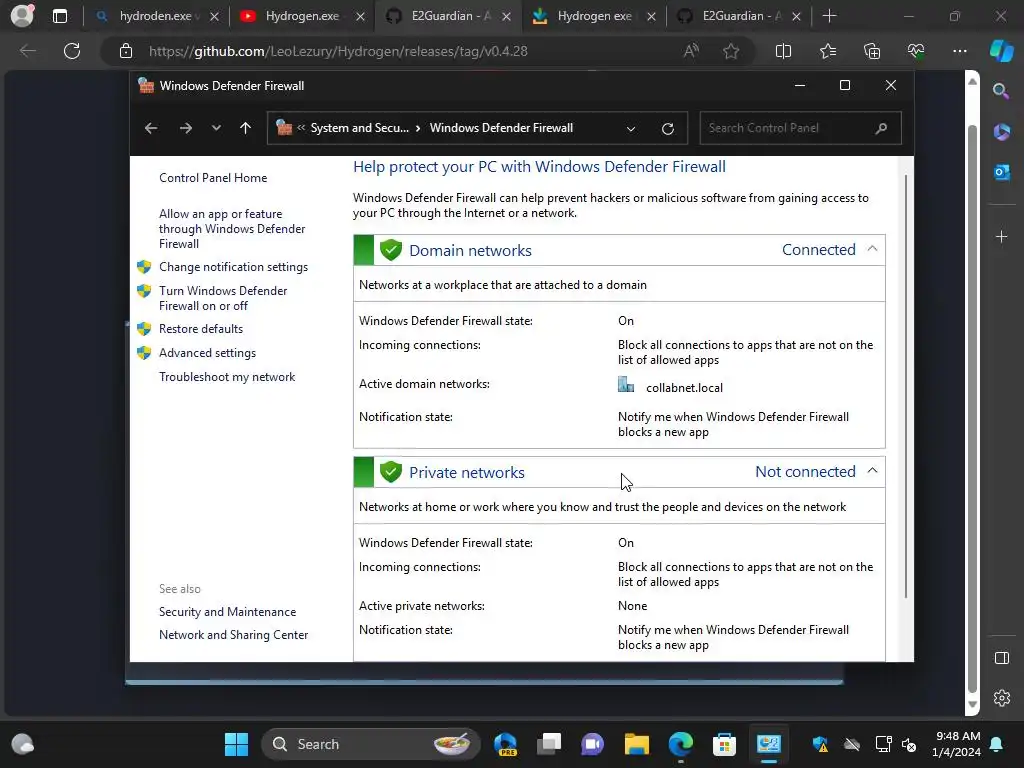Open Network and Sharing Center
1024x768 pixels.
pos(233,634)
